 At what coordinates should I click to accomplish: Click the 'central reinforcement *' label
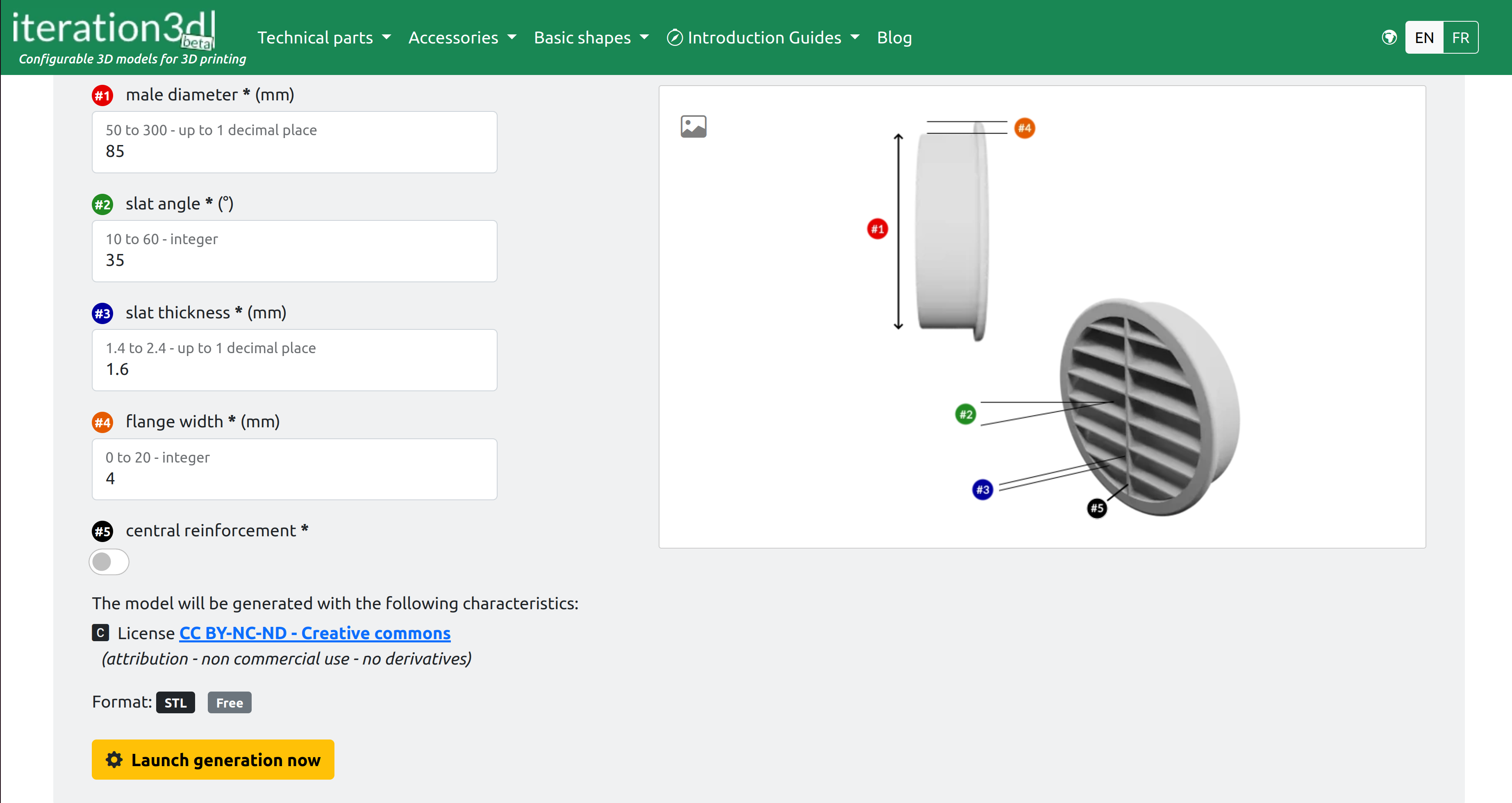click(x=217, y=531)
